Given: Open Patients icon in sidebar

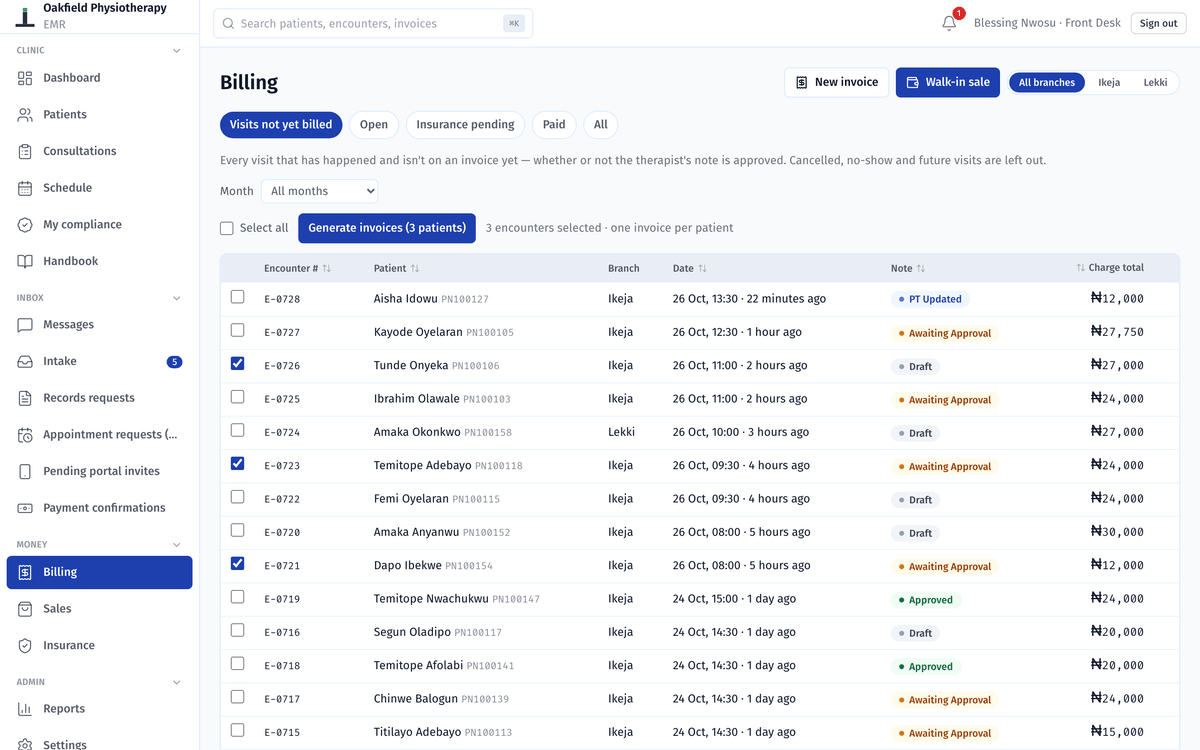Looking at the screenshot, I should (x=25, y=115).
